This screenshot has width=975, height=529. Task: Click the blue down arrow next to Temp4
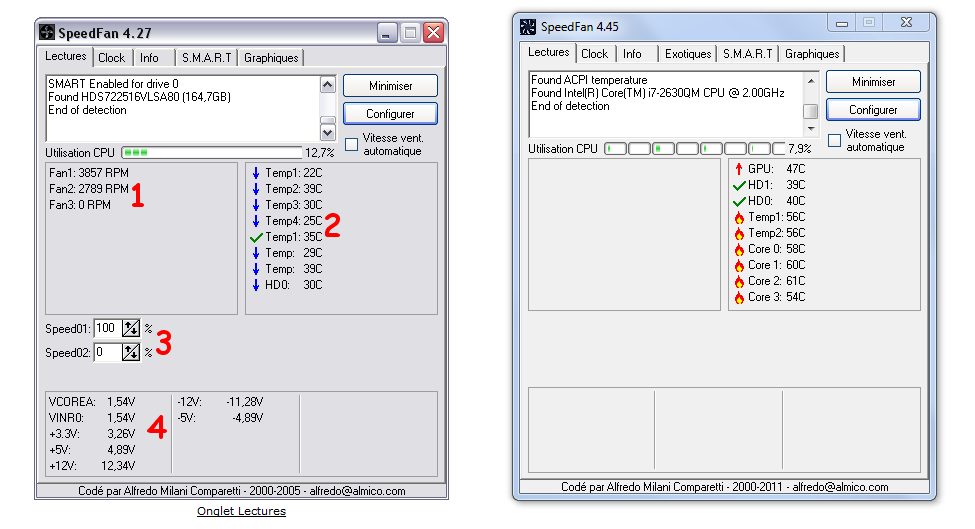pos(256,221)
